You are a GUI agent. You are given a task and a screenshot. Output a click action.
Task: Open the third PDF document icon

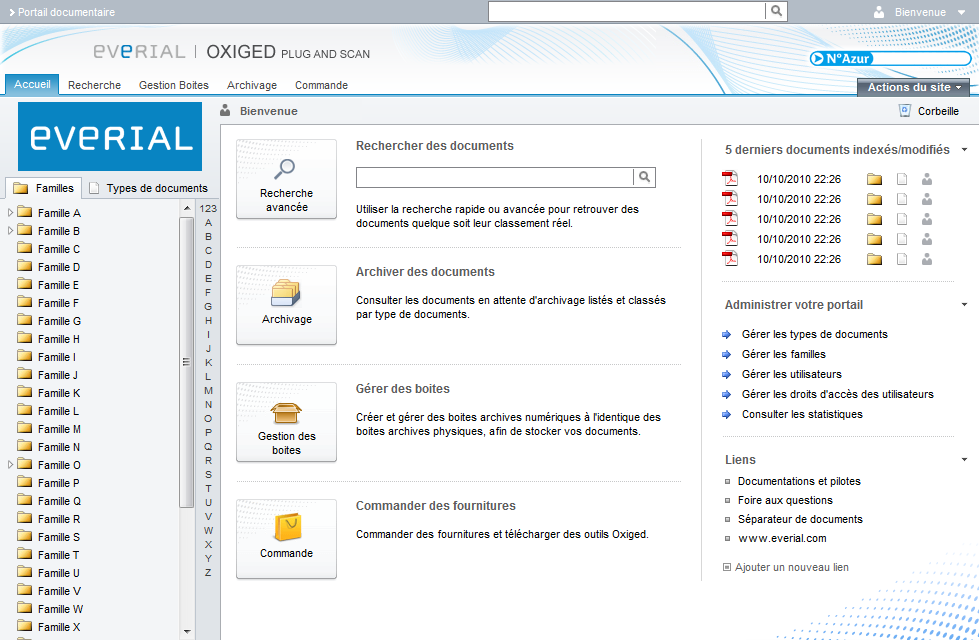[730, 219]
